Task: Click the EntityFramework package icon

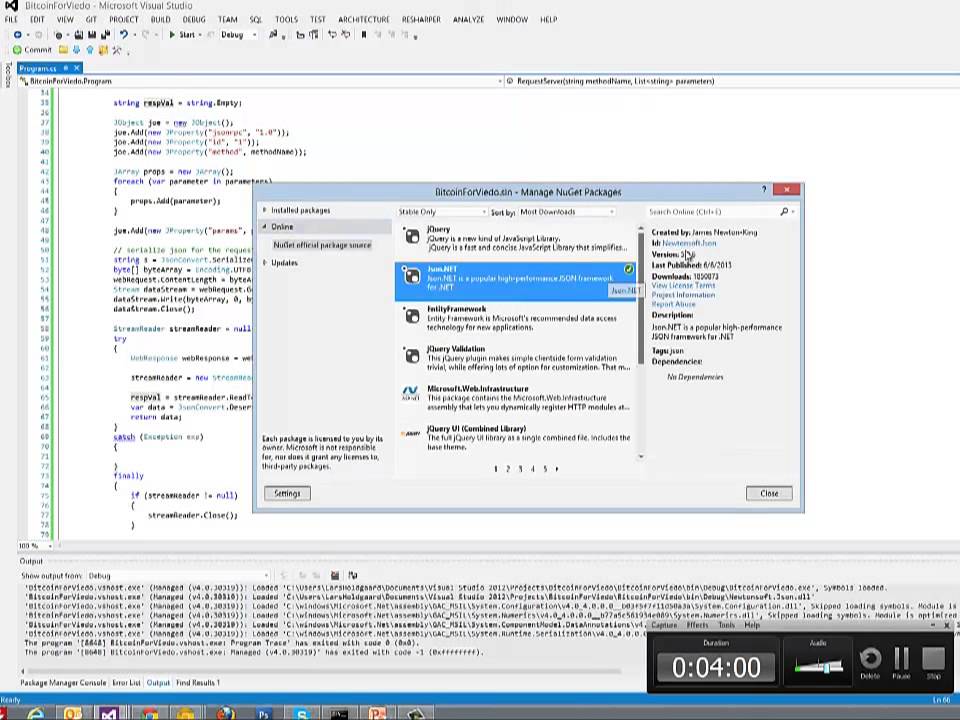Action: coord(411,316)
